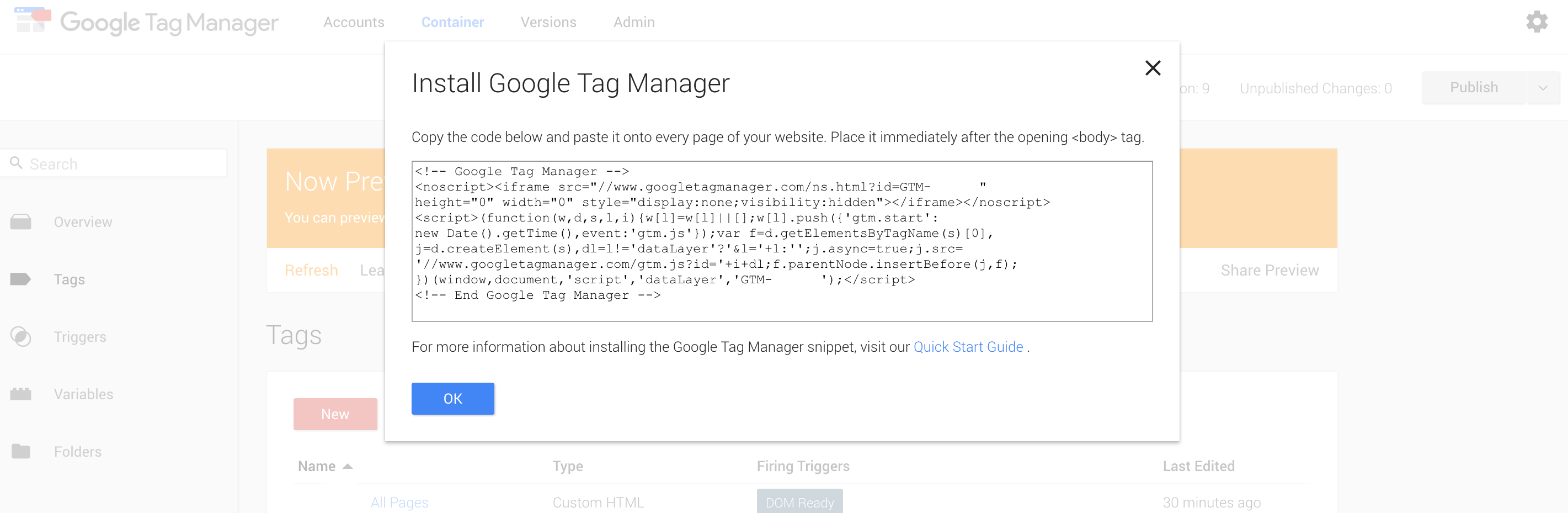Select Overview in the sidebar

click(x=83, y=222)
